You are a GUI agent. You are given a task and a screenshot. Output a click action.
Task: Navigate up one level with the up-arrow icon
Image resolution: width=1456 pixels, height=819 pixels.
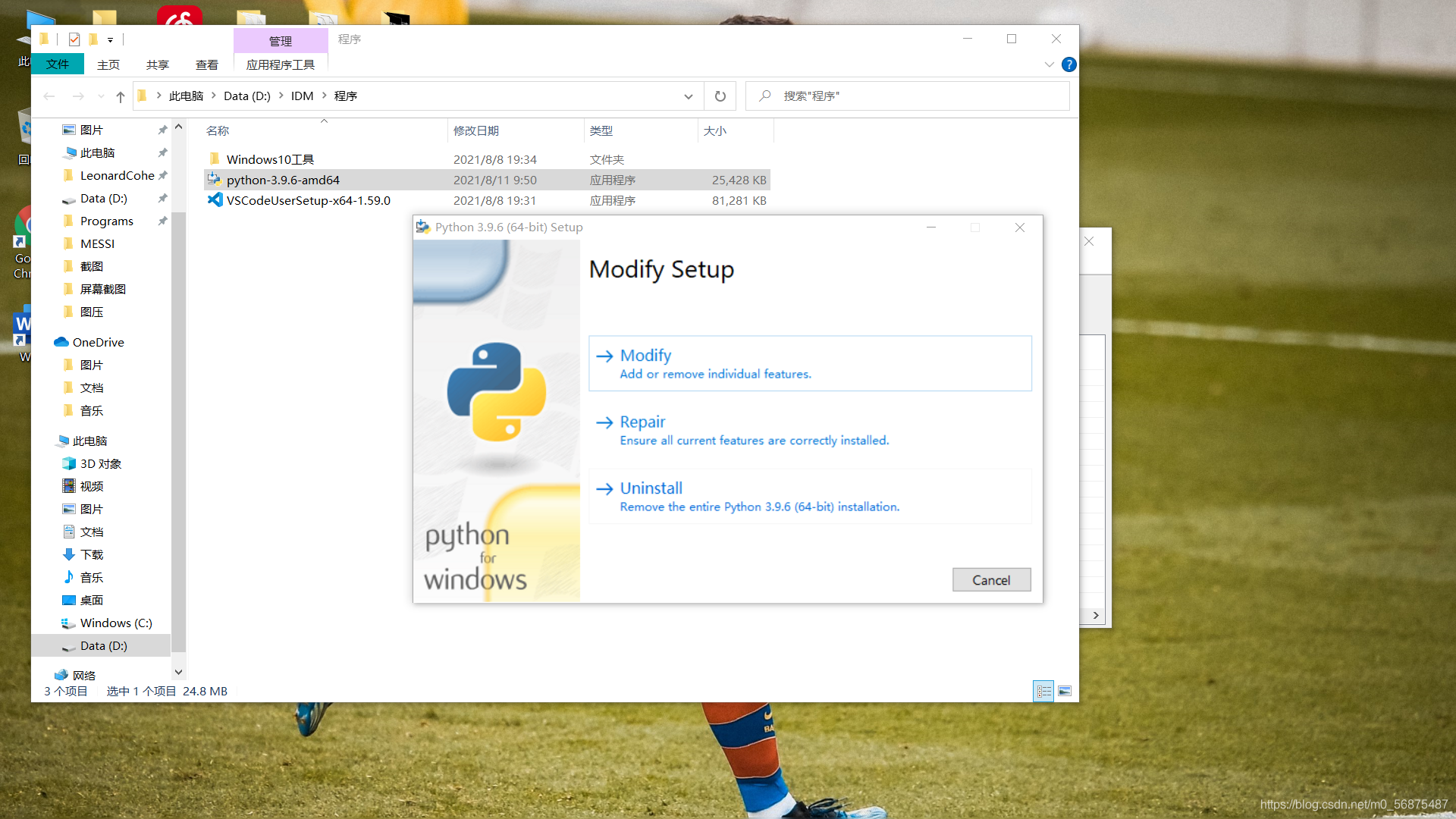coord(120,96)
